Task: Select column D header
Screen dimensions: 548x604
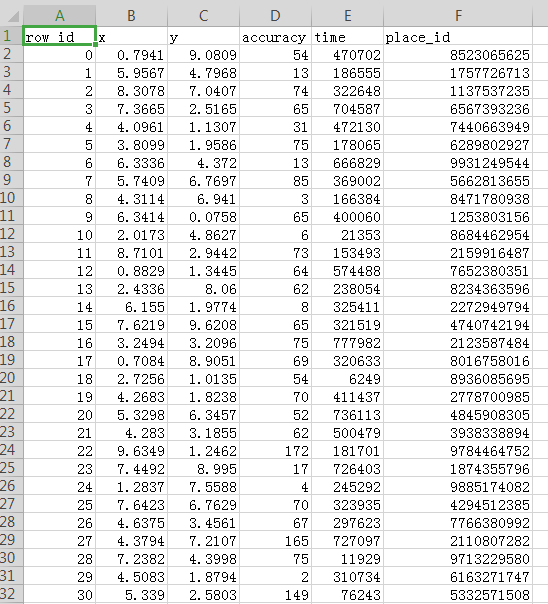Action: point(275,16)
